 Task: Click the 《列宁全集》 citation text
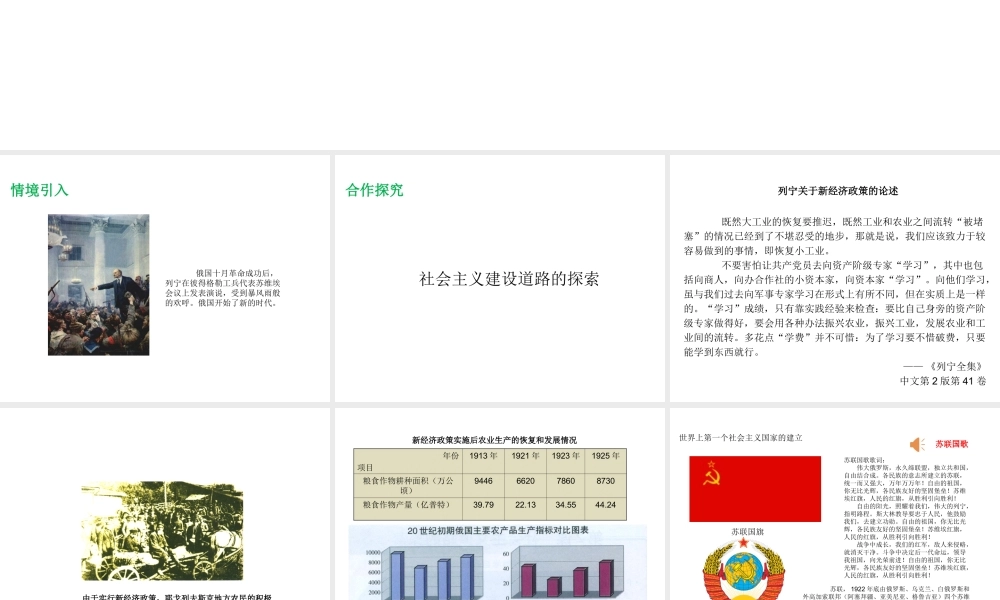click(956, 367)
